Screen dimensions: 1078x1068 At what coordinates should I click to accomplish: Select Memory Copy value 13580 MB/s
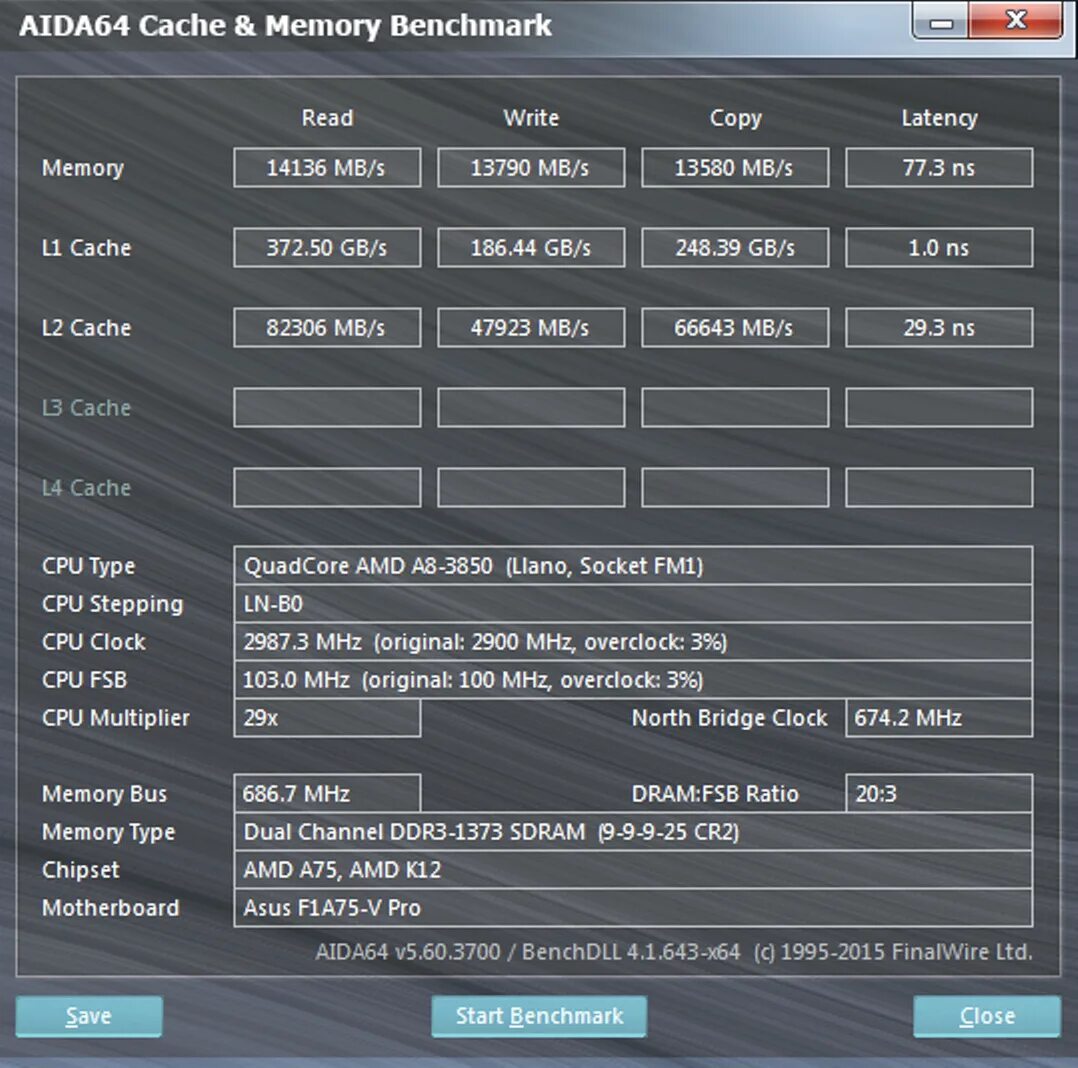pos(735,167)
